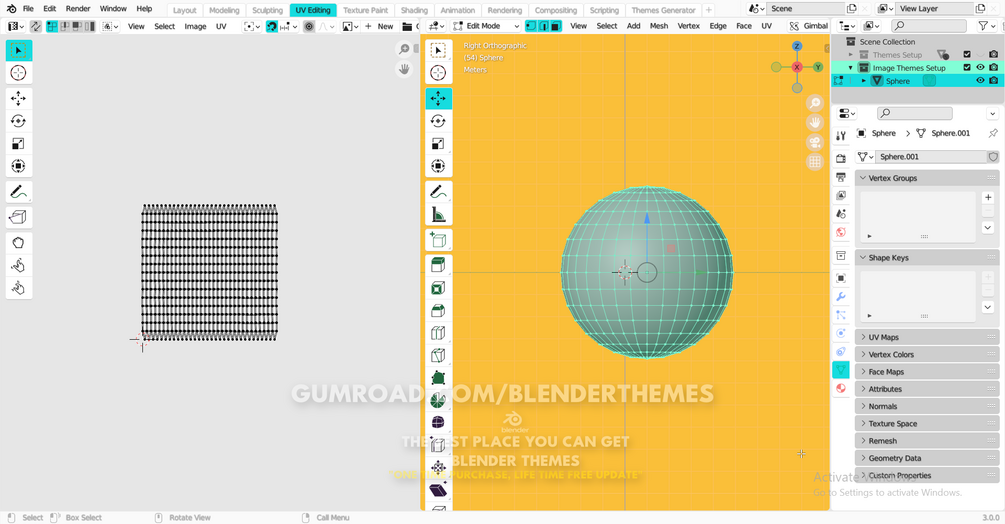
Task: Choose the UV editor Rotate tool
Action: click(x=19, y=121)
